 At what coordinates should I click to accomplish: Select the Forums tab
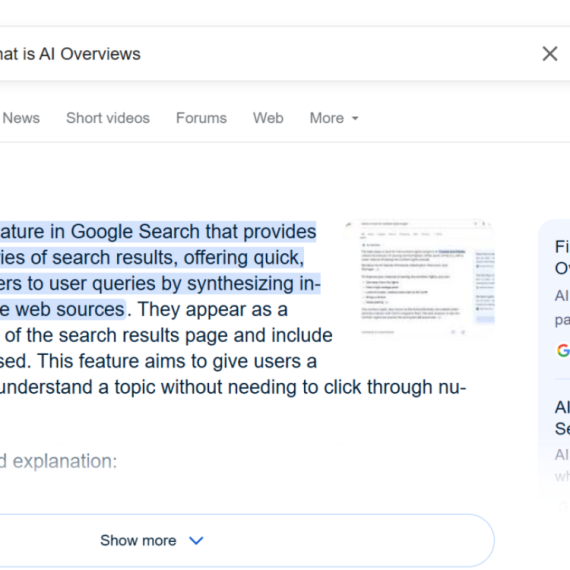201,118
